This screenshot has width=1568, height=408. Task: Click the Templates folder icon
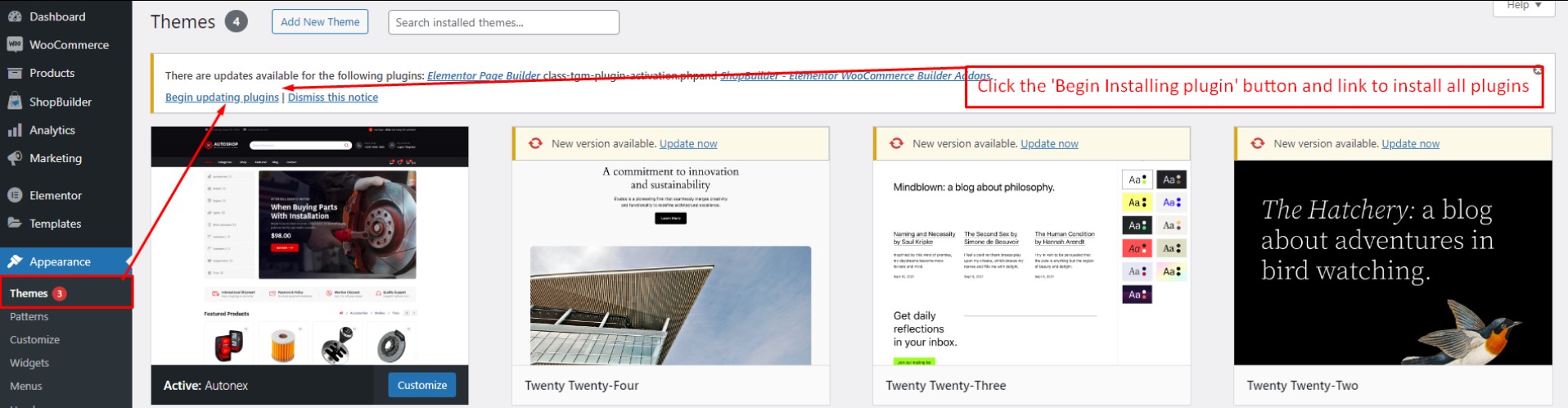tap(15, 223)
